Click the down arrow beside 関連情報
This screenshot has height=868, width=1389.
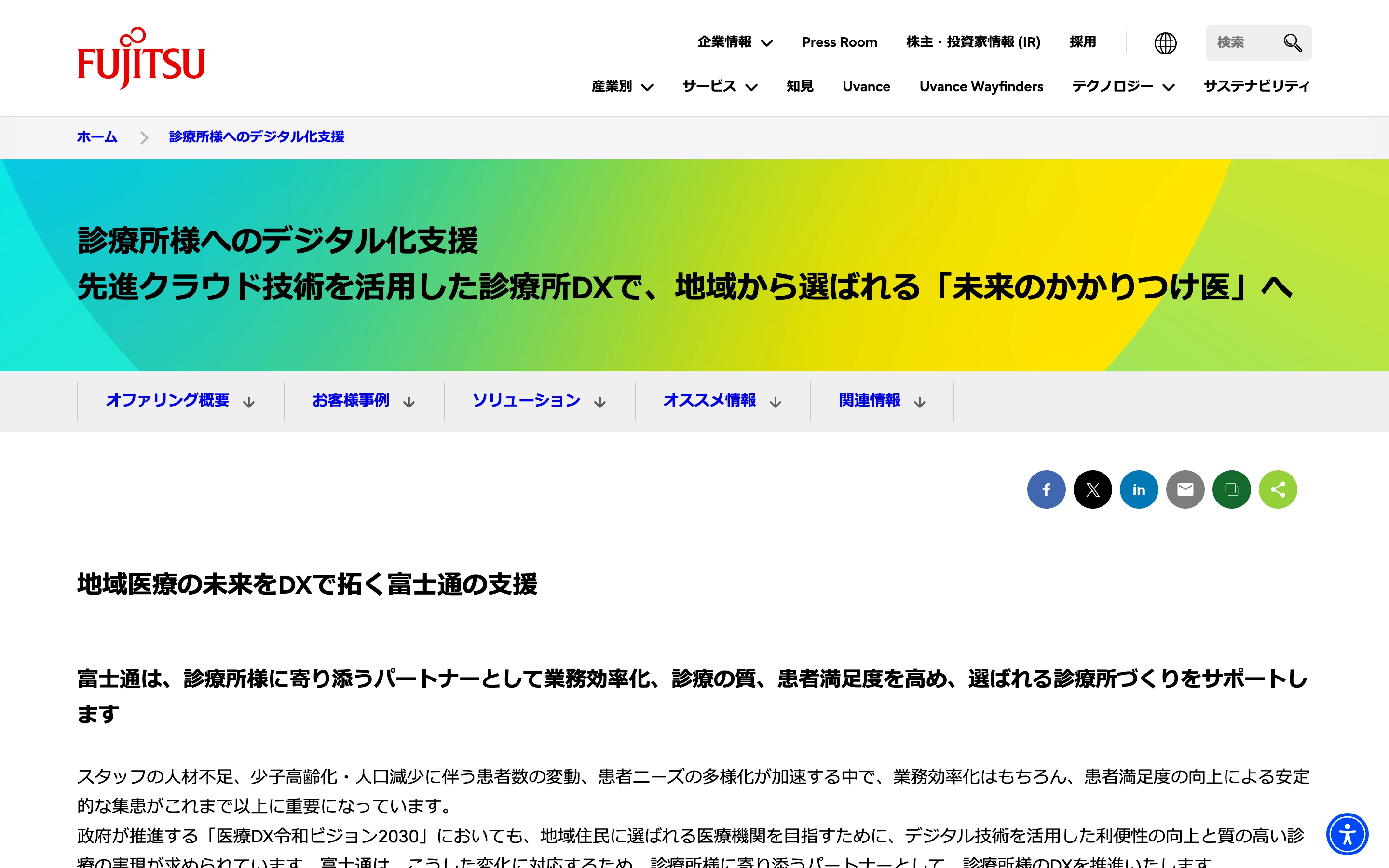[x=920, y=402]
